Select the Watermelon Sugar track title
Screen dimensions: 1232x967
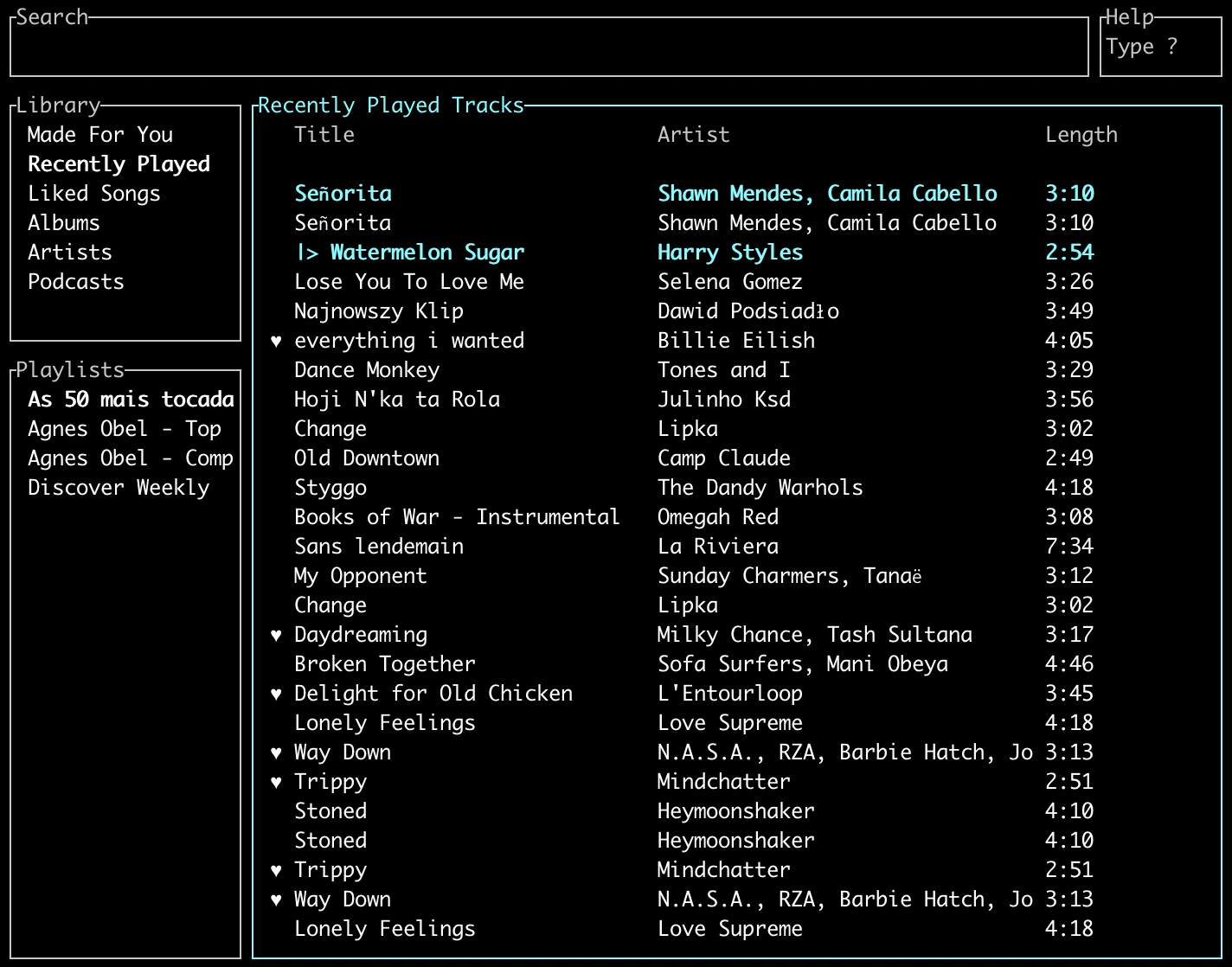(427, 253)
